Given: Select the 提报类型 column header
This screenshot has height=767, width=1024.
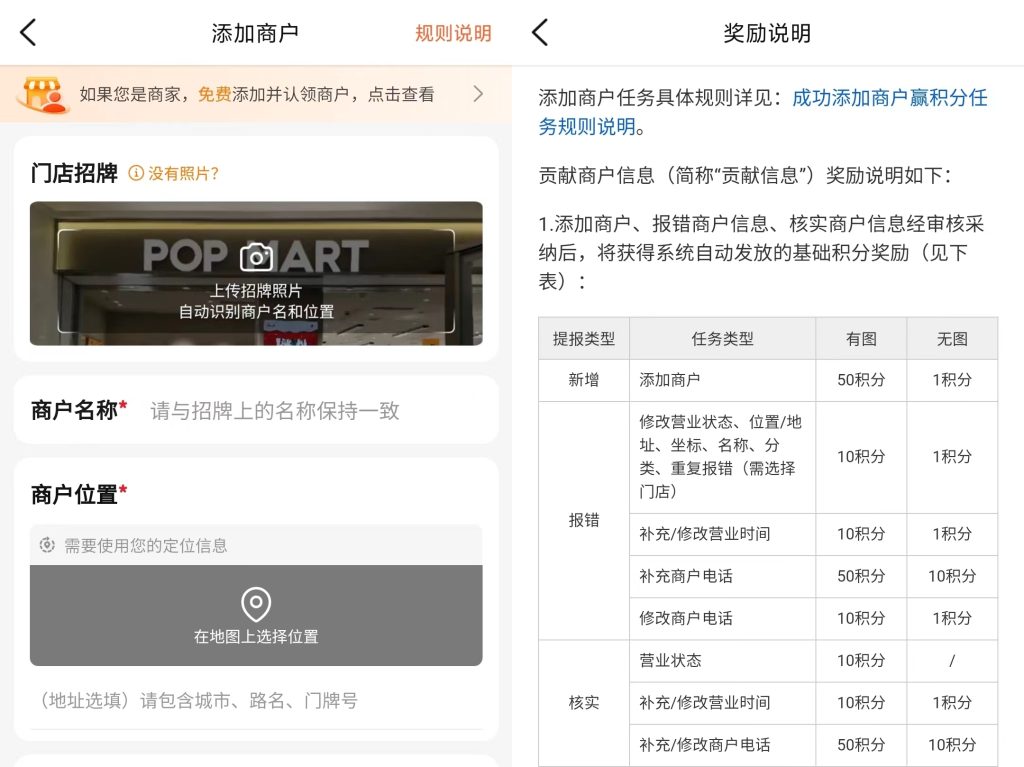Looking at the screenshot, I should click(x=584, y=338).
